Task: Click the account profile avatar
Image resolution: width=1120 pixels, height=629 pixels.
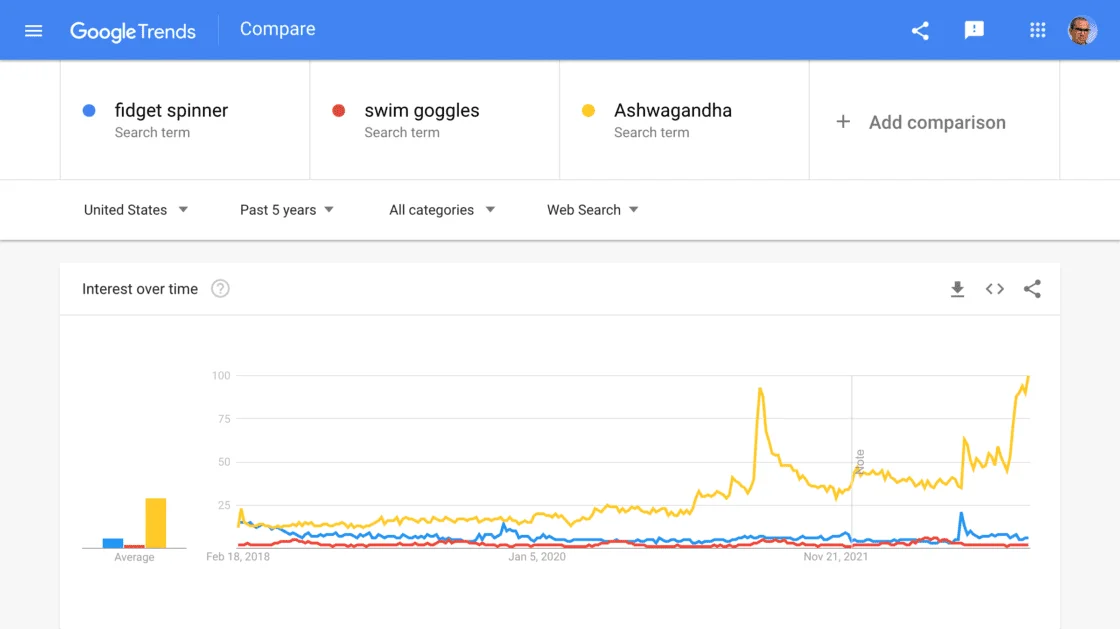Action: tap(1082, 30)
